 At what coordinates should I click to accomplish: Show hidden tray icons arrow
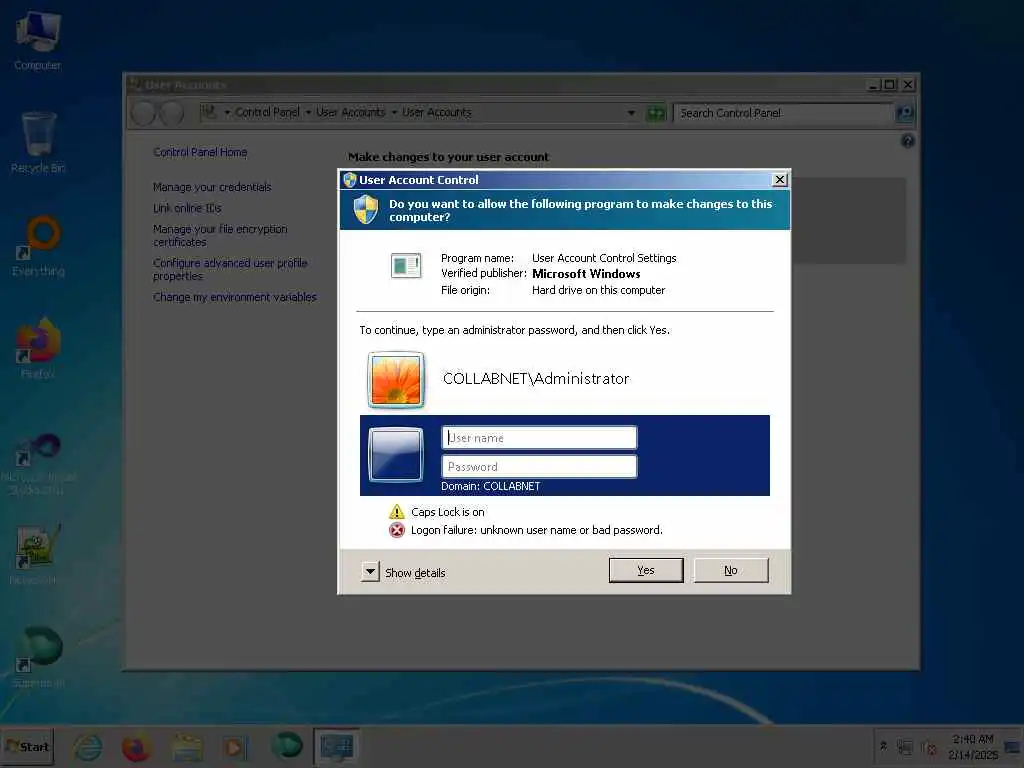[x=884, y=746]
